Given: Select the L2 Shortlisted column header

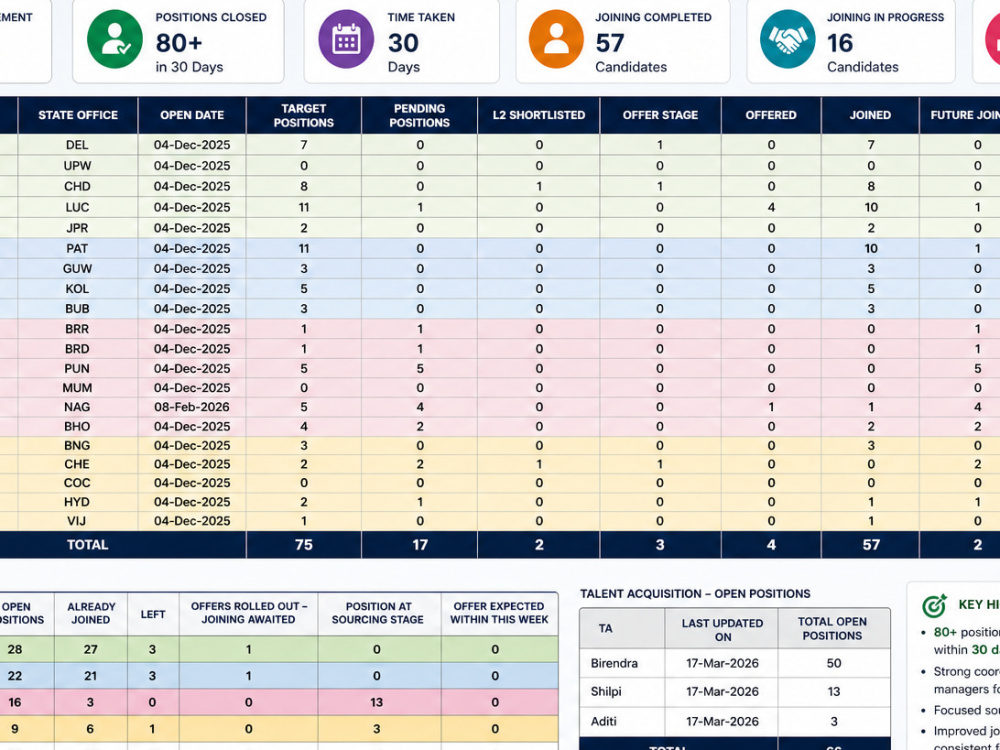Looking at the screenshot, I should 539,115.
